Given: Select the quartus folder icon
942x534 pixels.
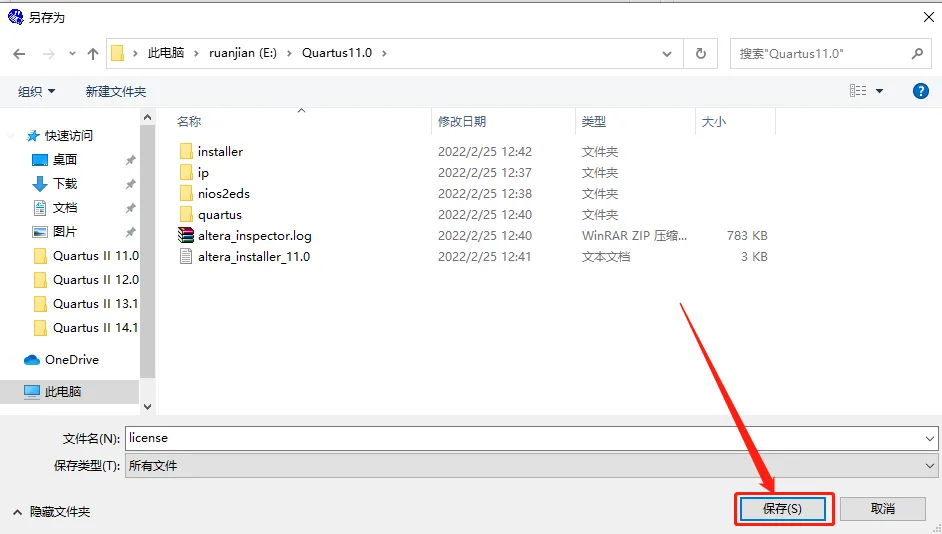Looking at the screenshot, I should click(x=186, y=214).
